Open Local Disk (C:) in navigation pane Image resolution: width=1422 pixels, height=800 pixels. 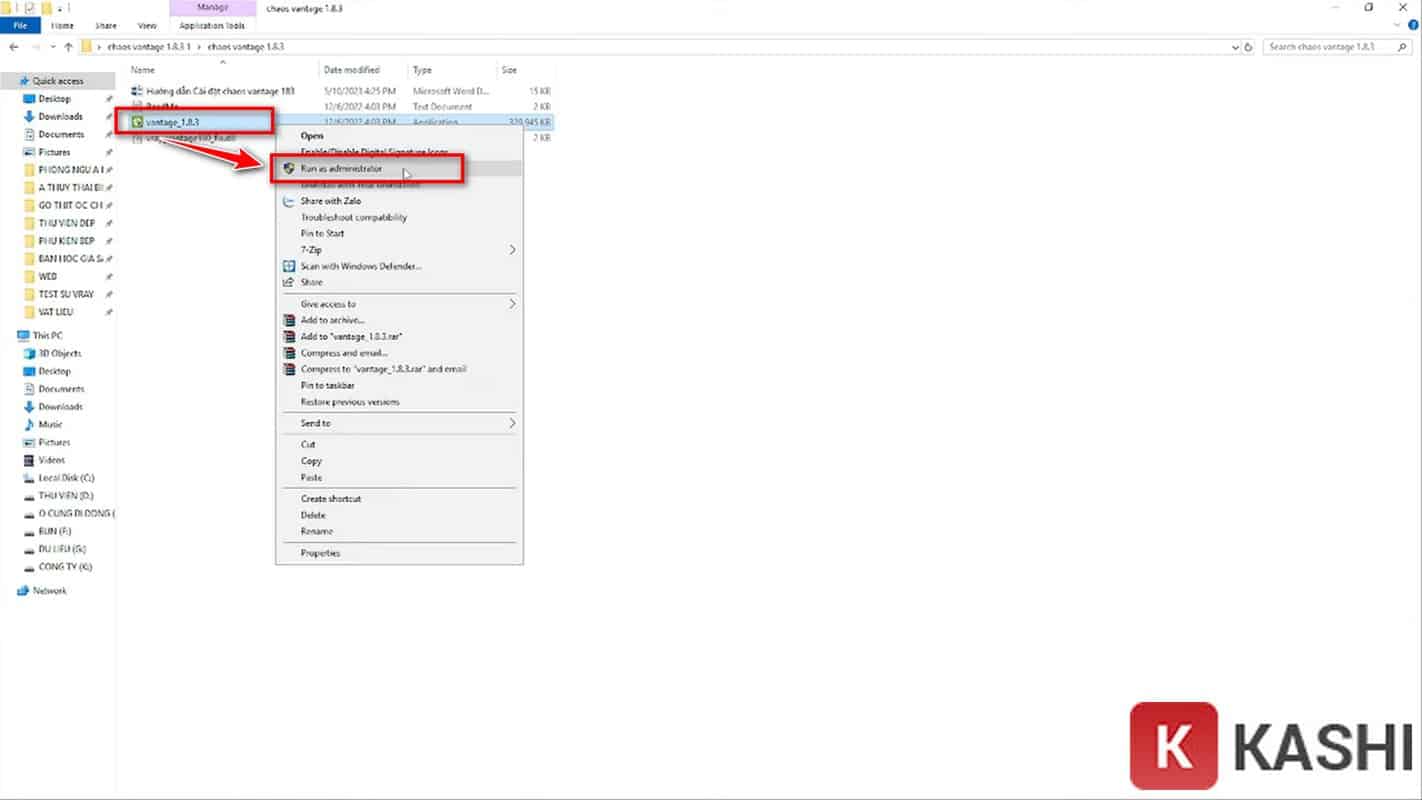[x=65, y=478]
